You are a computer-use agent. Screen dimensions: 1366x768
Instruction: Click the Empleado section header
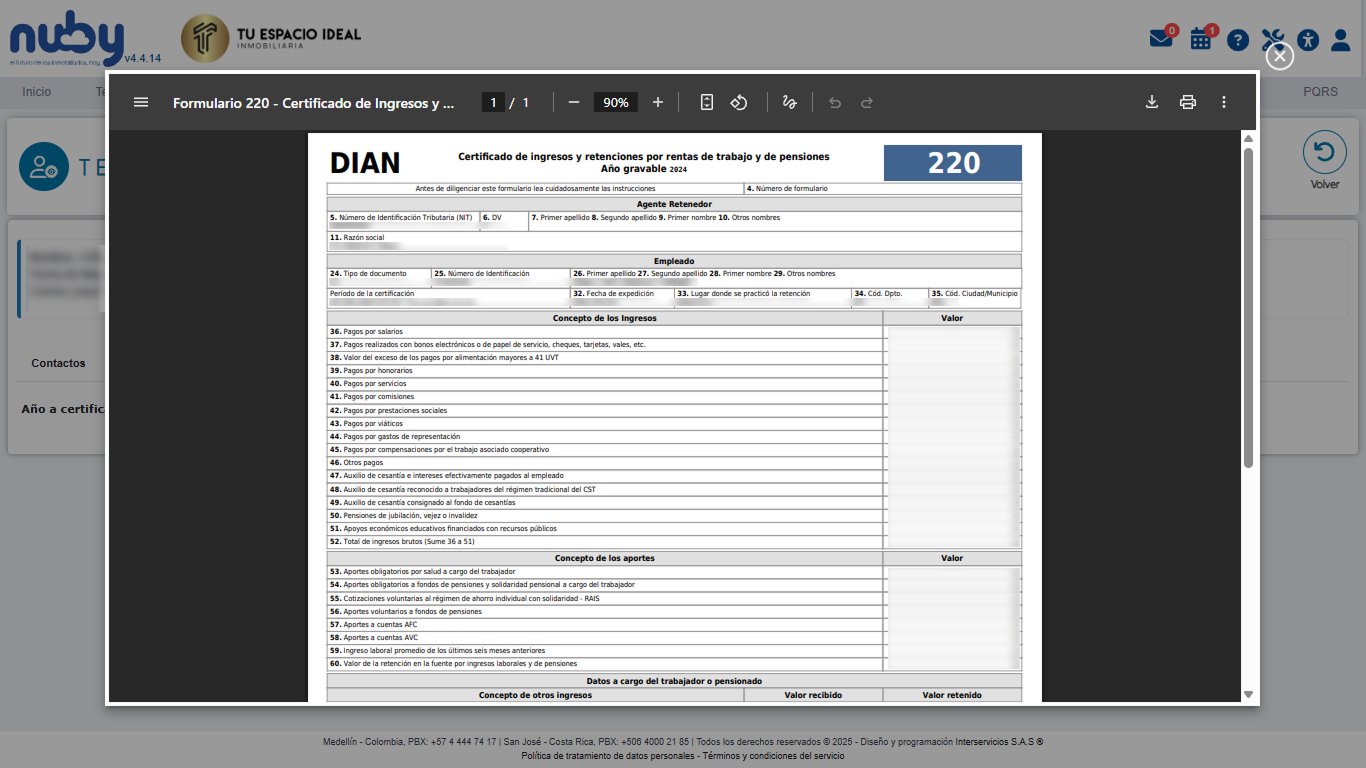pyautogui.click(x=674, y=261)
